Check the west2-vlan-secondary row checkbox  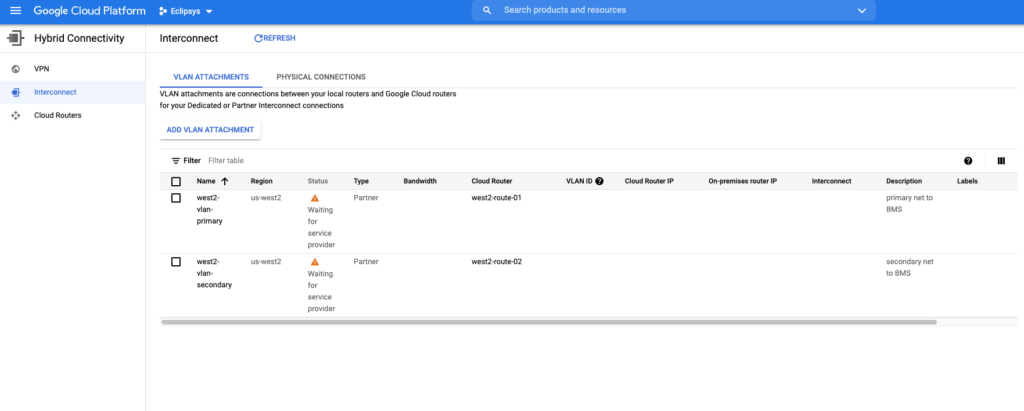coord(176,262)
